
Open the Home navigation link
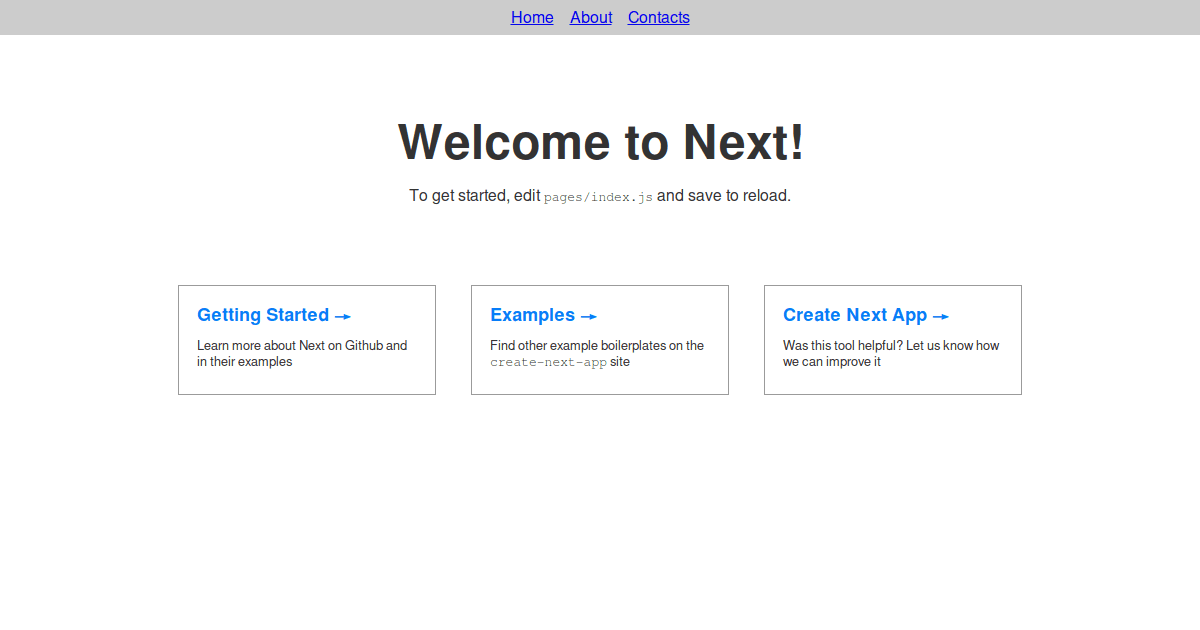pyautogui.click(x=532, y=18)
